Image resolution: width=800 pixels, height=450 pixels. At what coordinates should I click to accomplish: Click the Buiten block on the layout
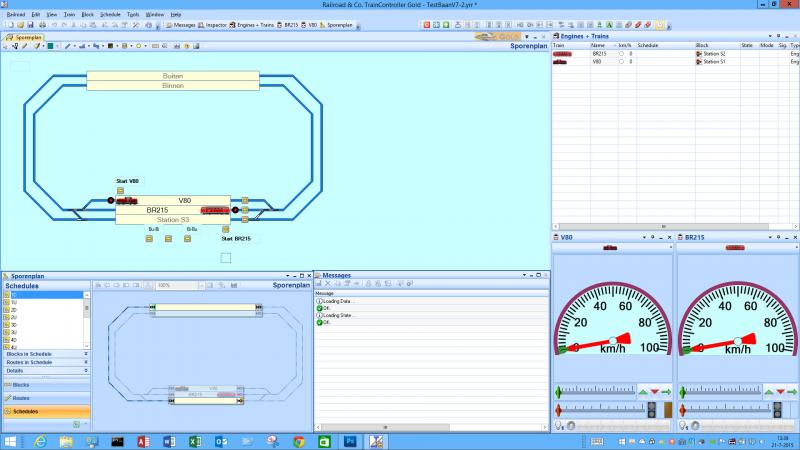[173, 76]
